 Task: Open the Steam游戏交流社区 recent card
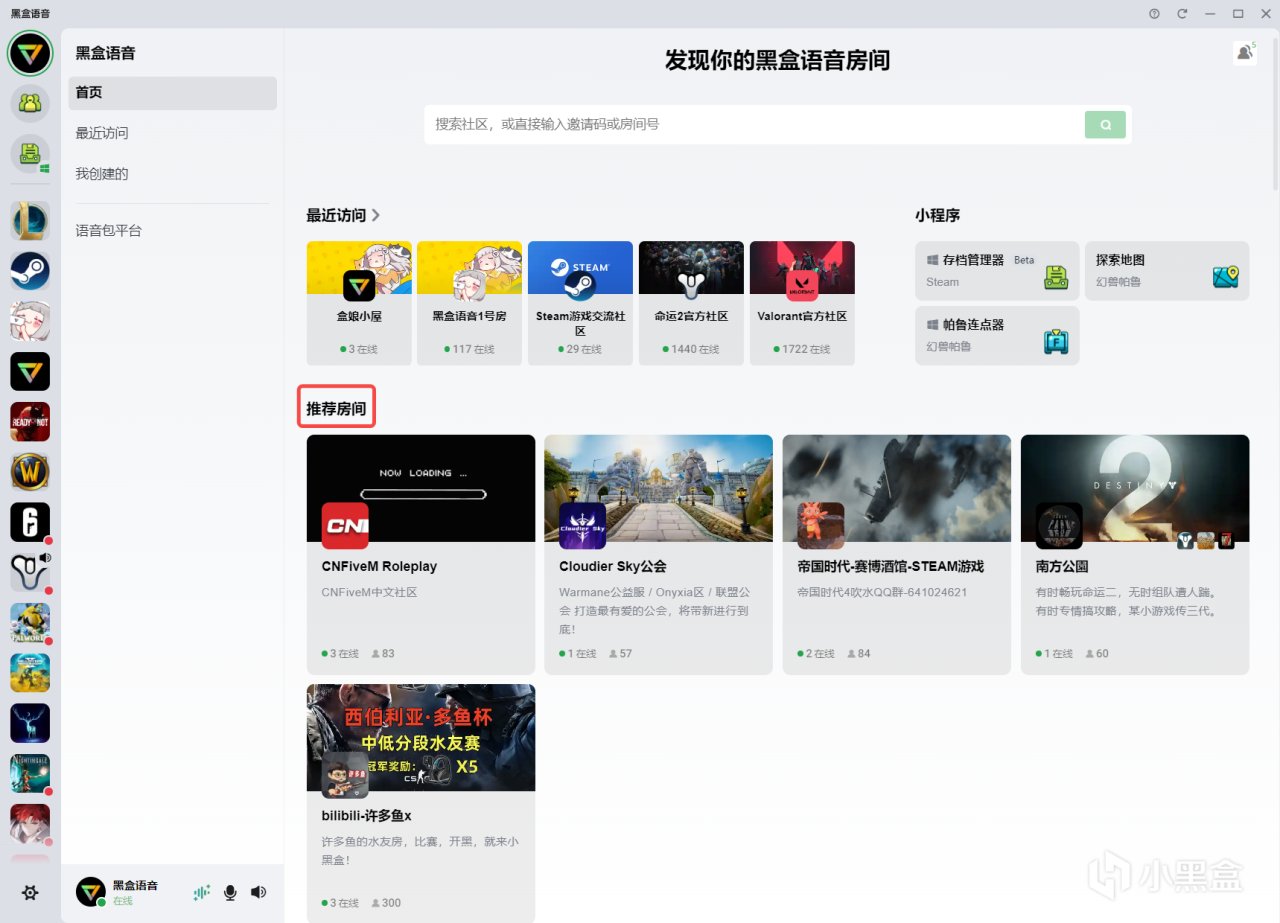click(580, 303)
